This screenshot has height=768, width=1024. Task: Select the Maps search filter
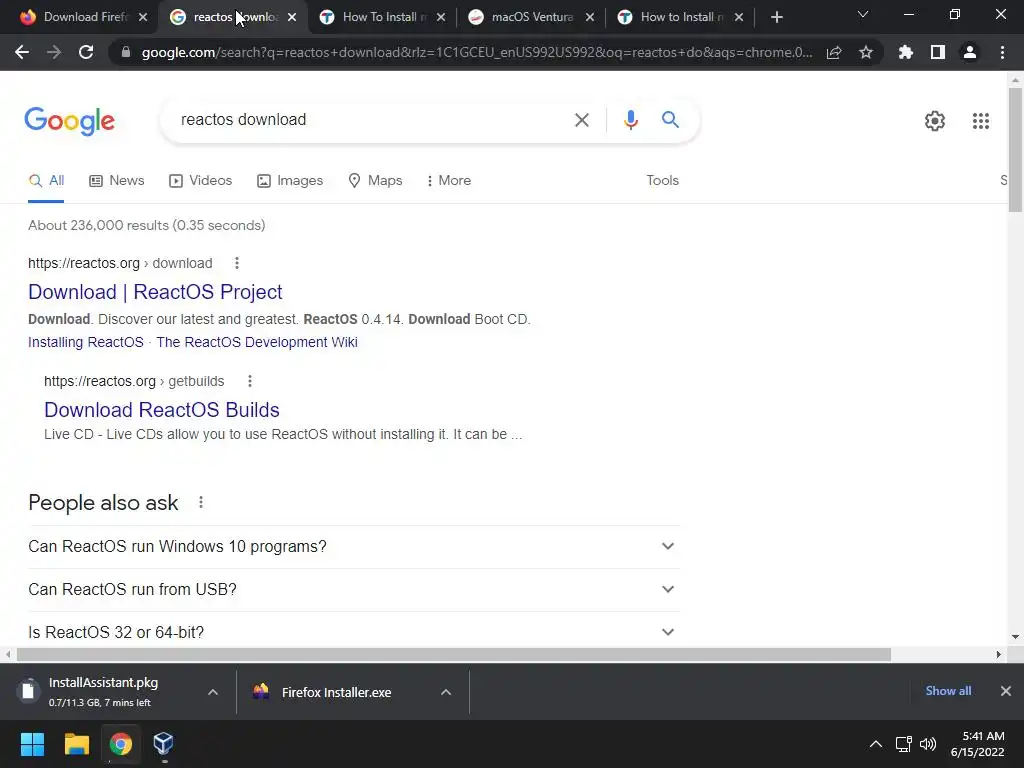tap(376, 181)
